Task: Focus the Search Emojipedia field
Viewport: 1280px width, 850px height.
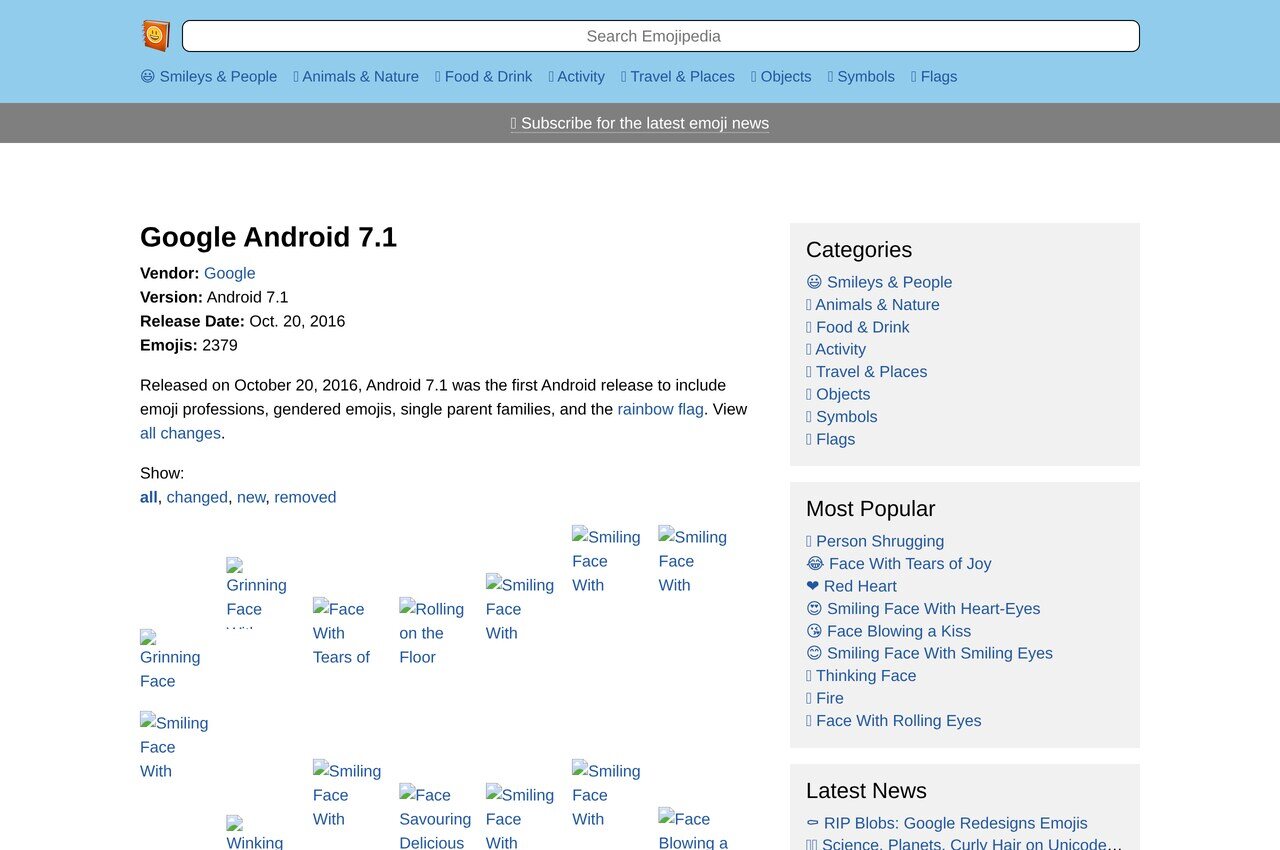Action: (x=661, y=36)
